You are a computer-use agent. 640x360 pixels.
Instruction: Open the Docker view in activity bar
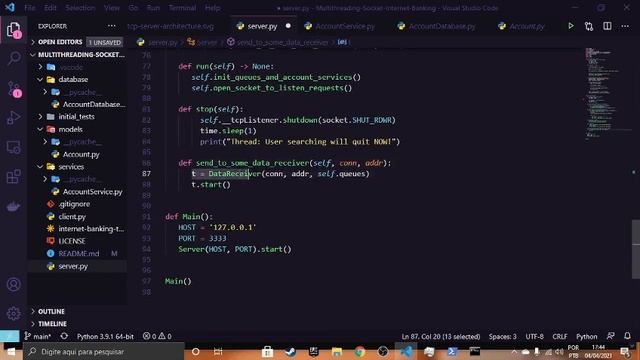13,207
